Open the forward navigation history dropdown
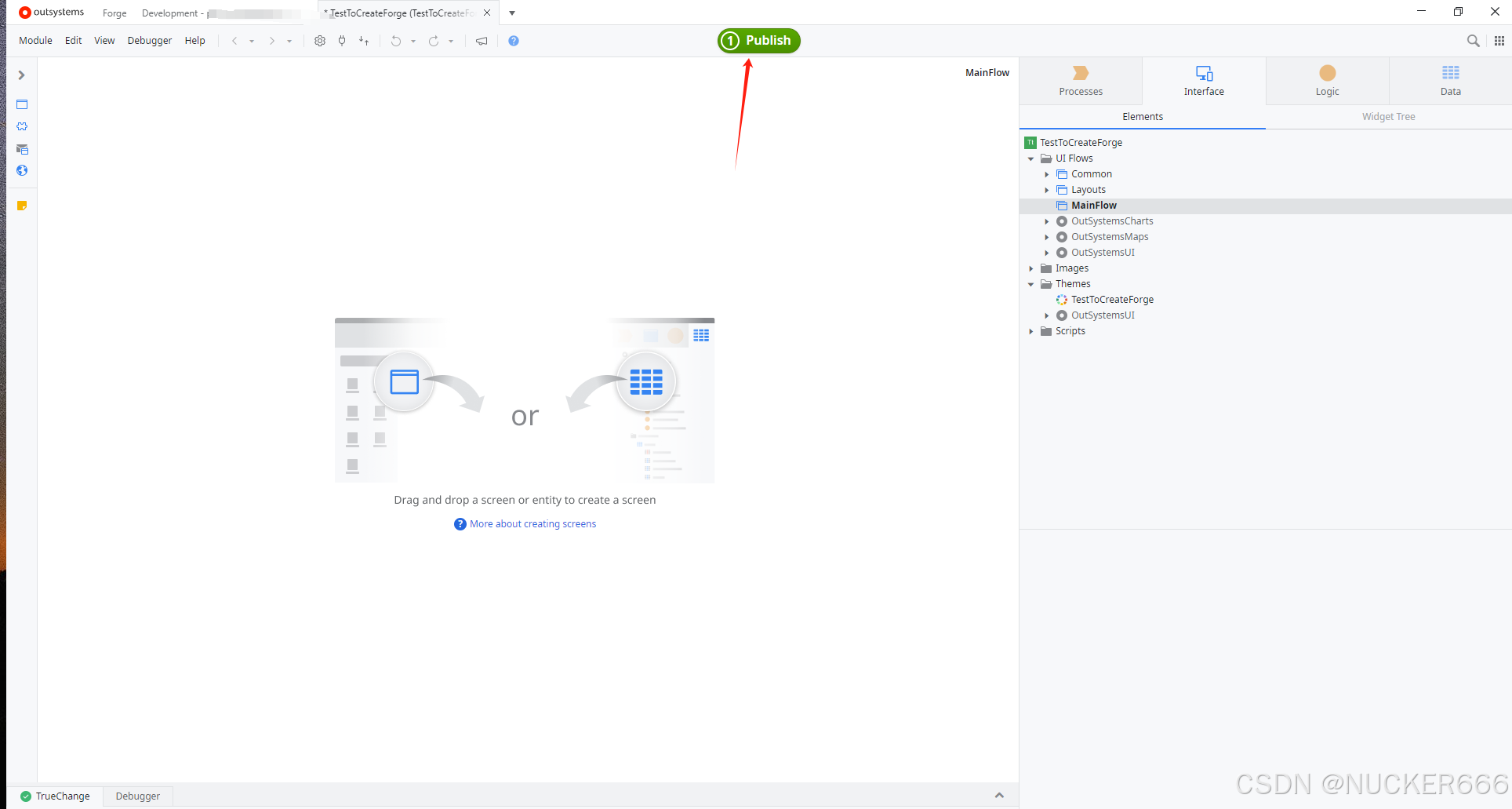 point(289,42)
